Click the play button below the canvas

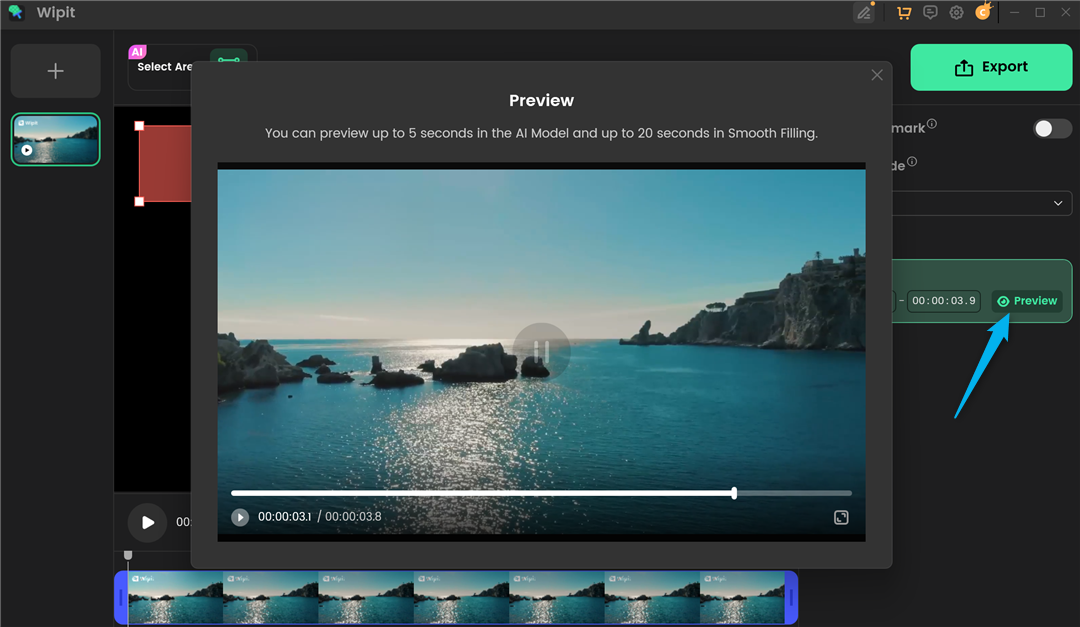point(147,522)
